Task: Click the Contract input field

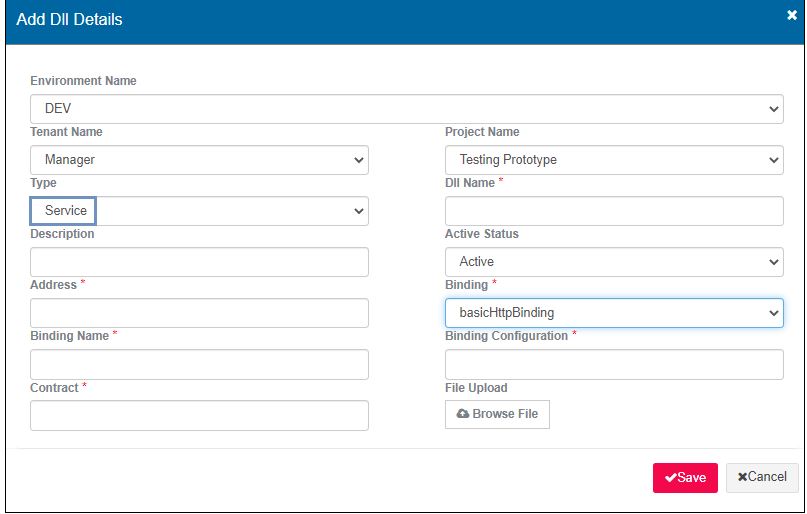Action: 199,415
